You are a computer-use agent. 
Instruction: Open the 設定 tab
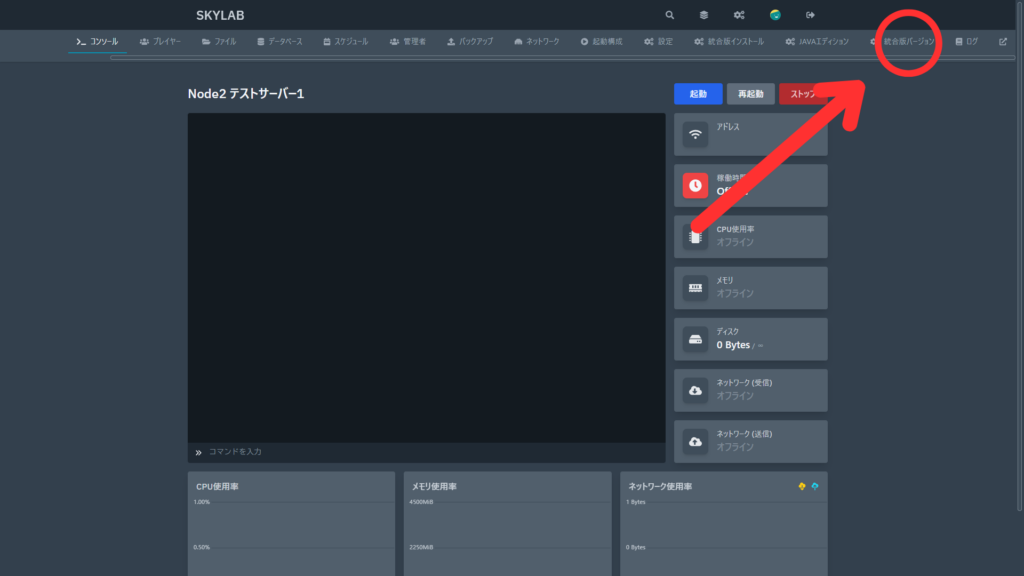[x=658, y=42]
